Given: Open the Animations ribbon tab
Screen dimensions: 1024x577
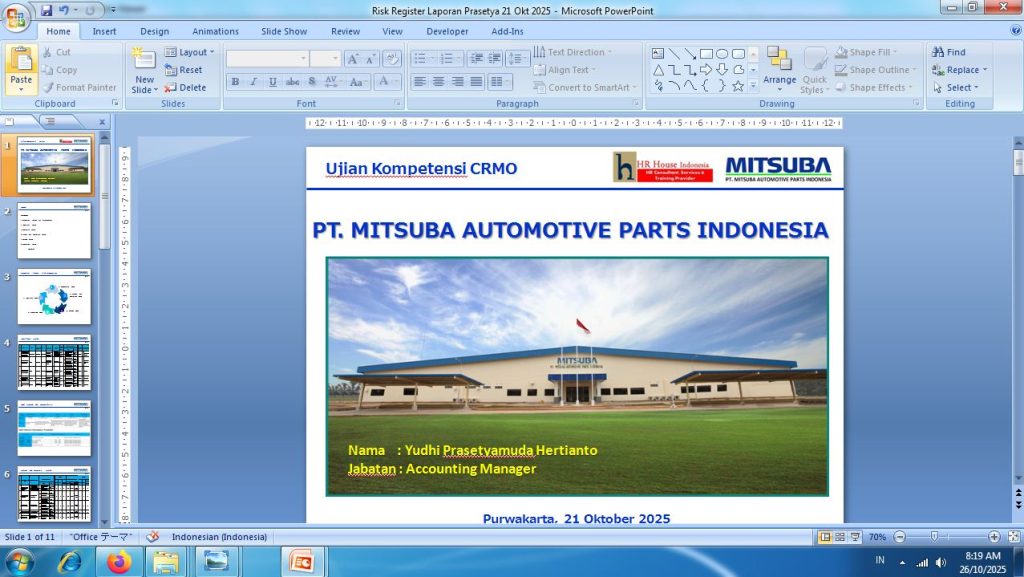Looking at the screenshot, I should pos(215,31).
